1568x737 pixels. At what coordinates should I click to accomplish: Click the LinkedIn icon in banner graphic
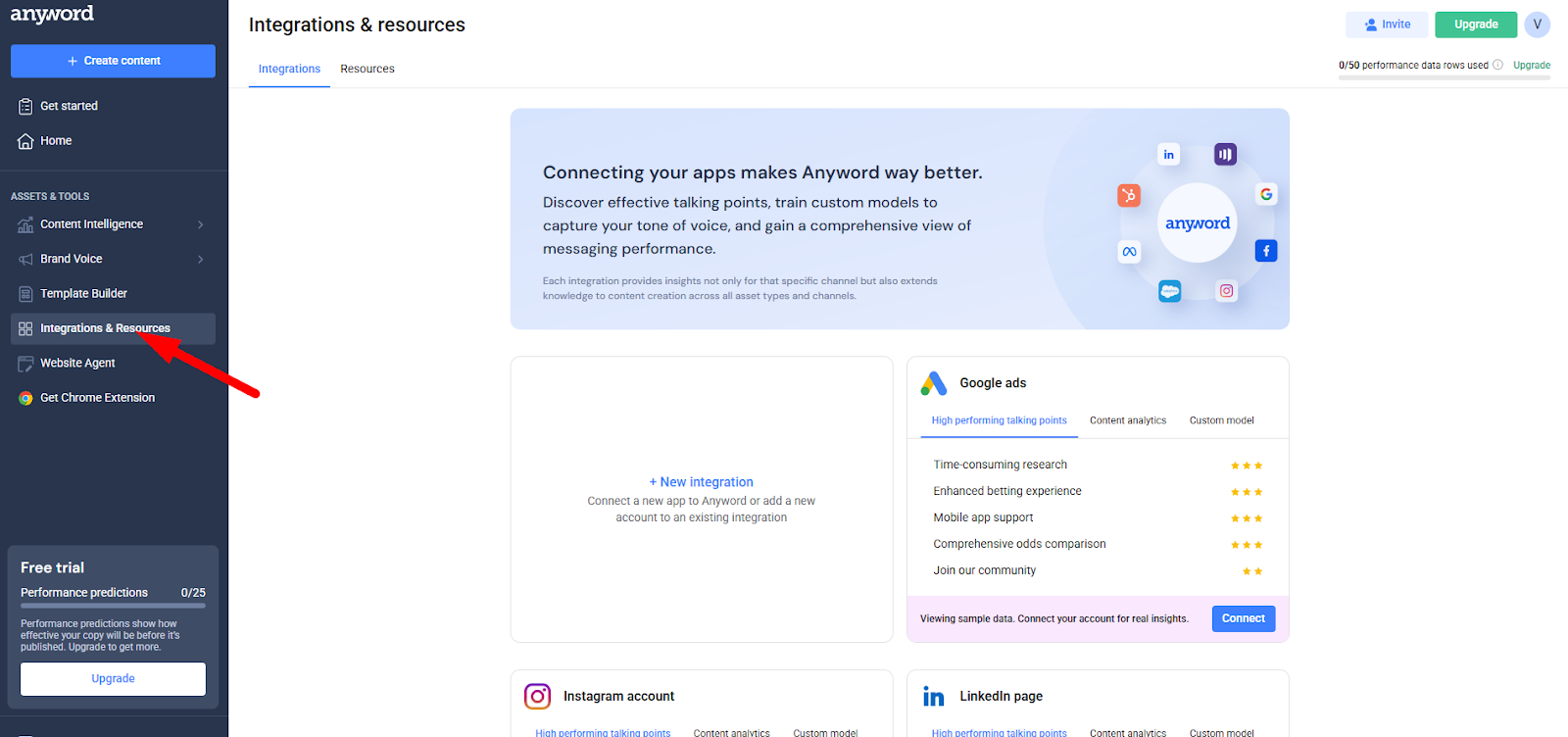tap(1168, 155)
